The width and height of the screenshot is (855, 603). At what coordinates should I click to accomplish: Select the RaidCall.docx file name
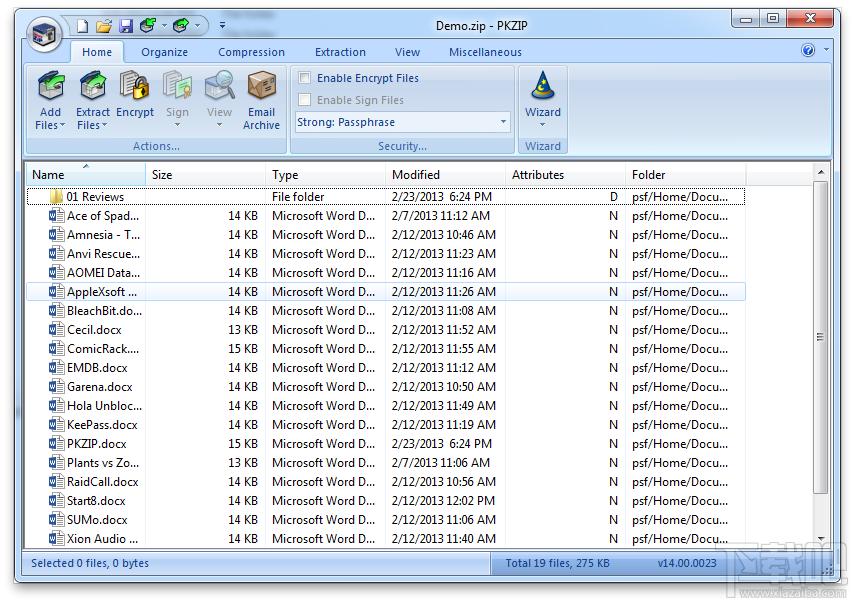[103, 482]
